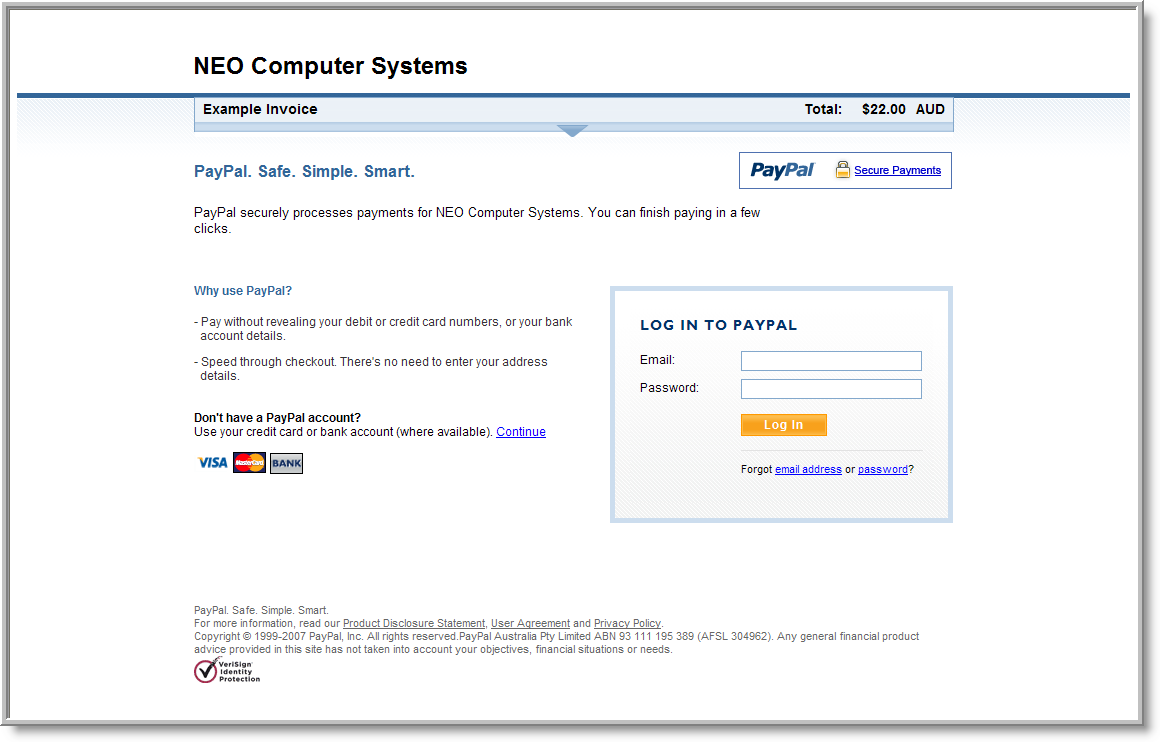
Task: Focus the Password input field
Action: pyautogui.click(x=830, y=389)
